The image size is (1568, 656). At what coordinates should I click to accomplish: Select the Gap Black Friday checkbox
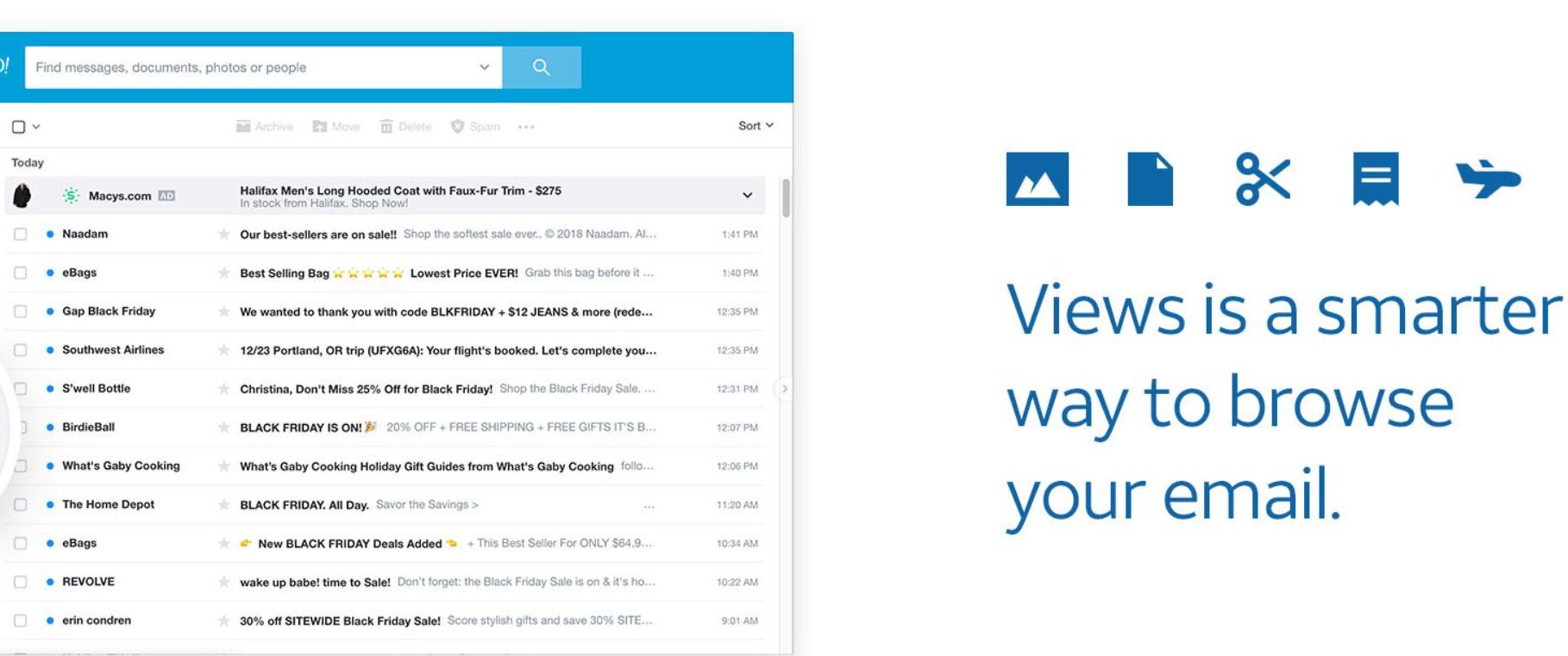[20, 311]
